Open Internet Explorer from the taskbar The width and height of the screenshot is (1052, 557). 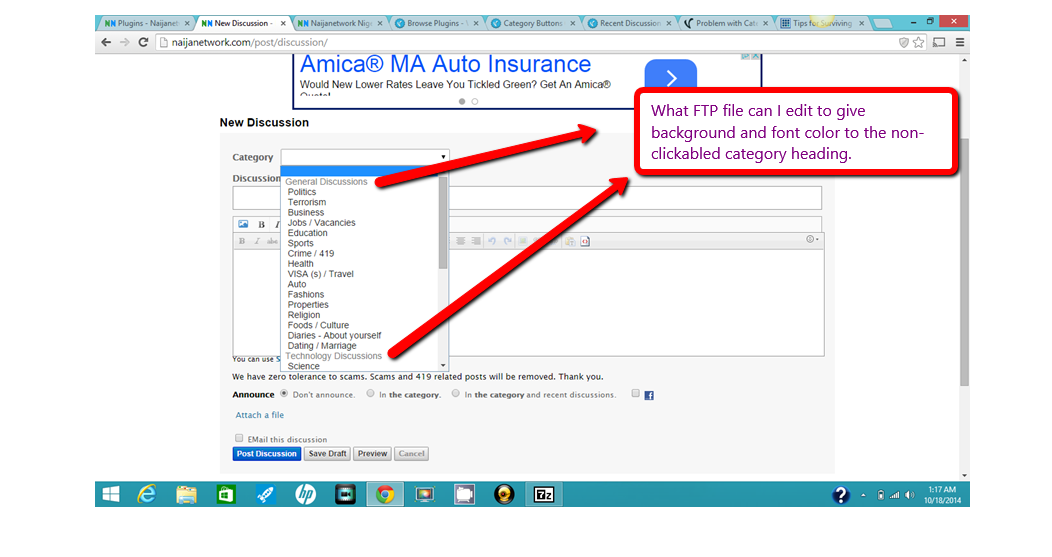pyautogui.click(x=147, y=495)
